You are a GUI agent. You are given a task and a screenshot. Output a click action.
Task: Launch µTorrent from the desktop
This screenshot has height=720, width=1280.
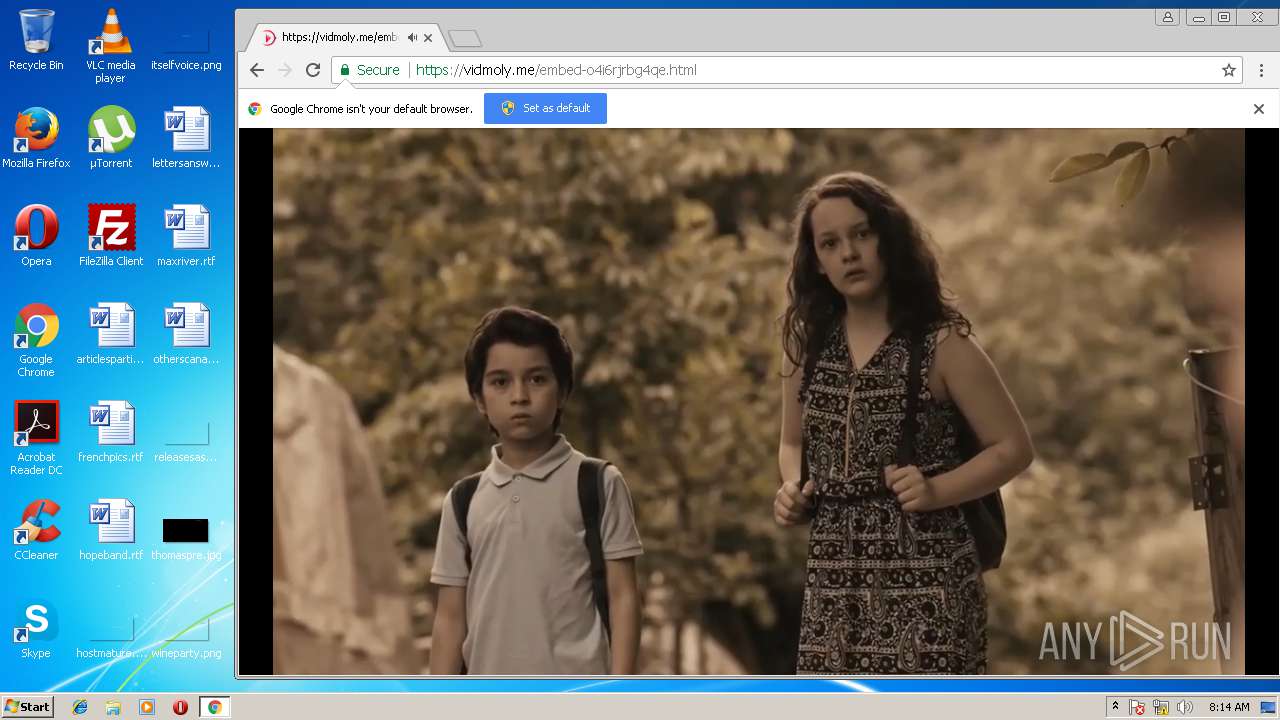click(x=111, y=138)
